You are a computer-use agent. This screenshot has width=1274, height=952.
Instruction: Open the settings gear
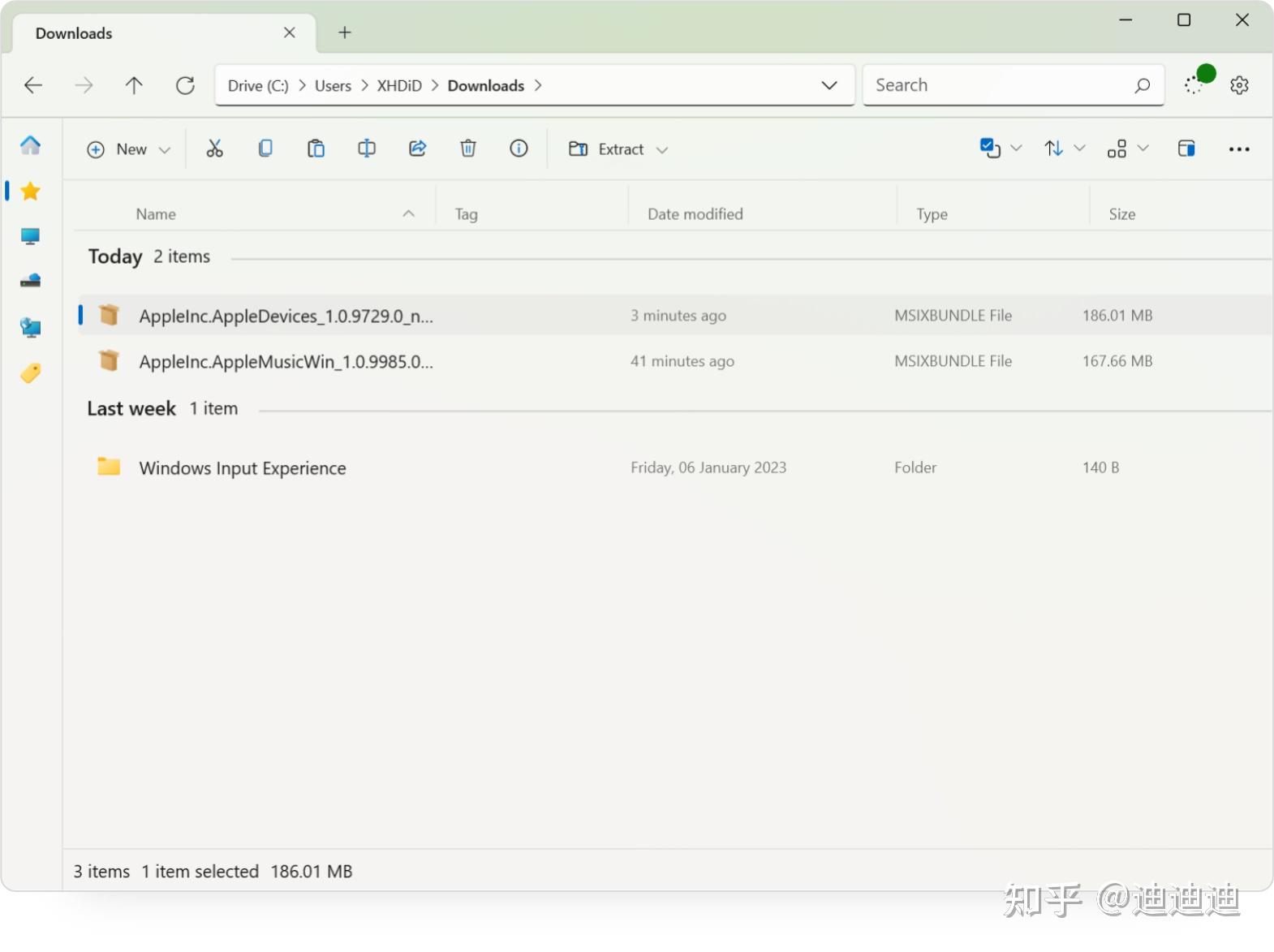[1239, 85]
